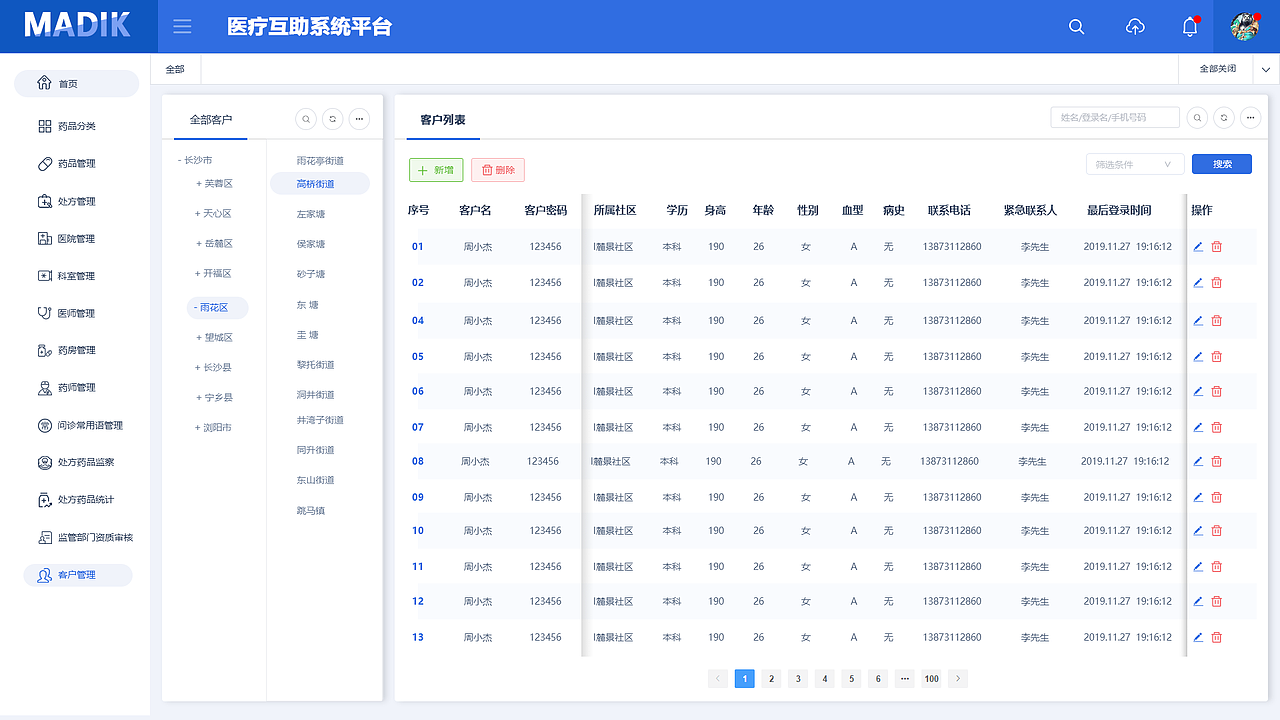Viewport: 1280px width, 720px height.
Task: Edit row 01 with the pencil icon
Action: (x=1198, y=246)
